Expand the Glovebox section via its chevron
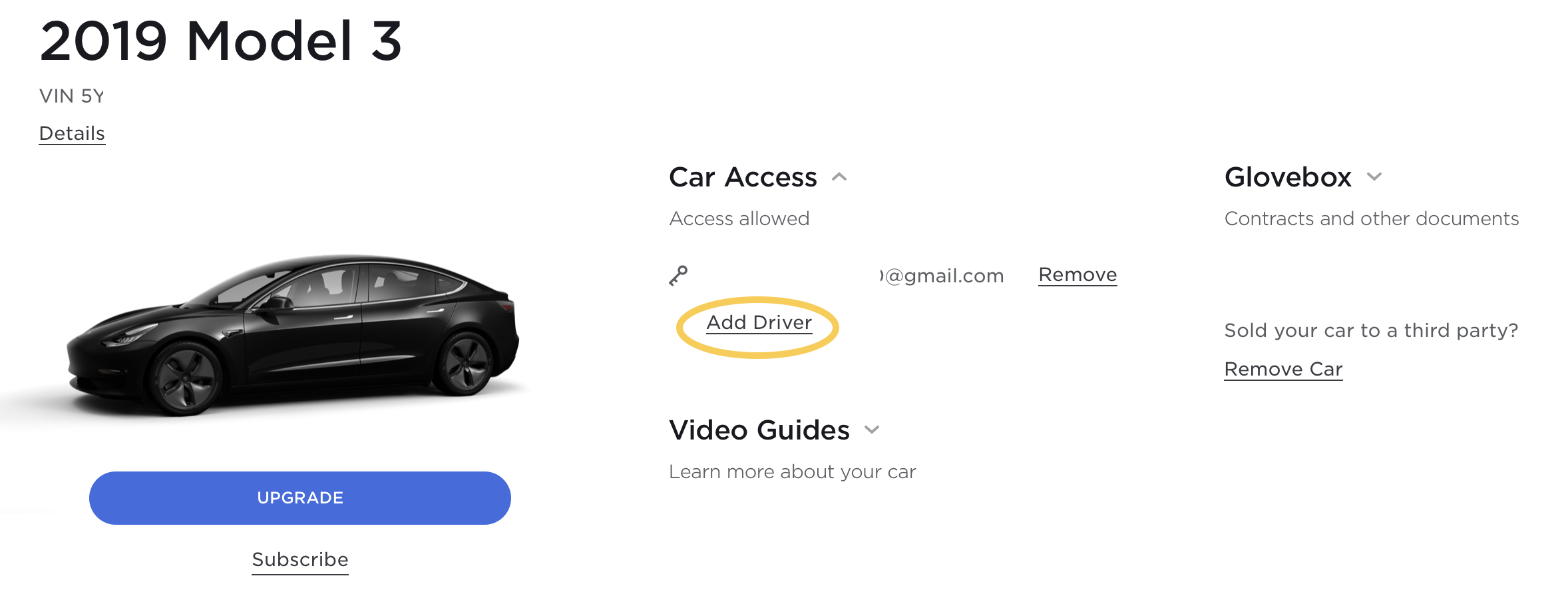Image resolution: width=1568 pixels, height=602 pixels. tap(1374, 177)
